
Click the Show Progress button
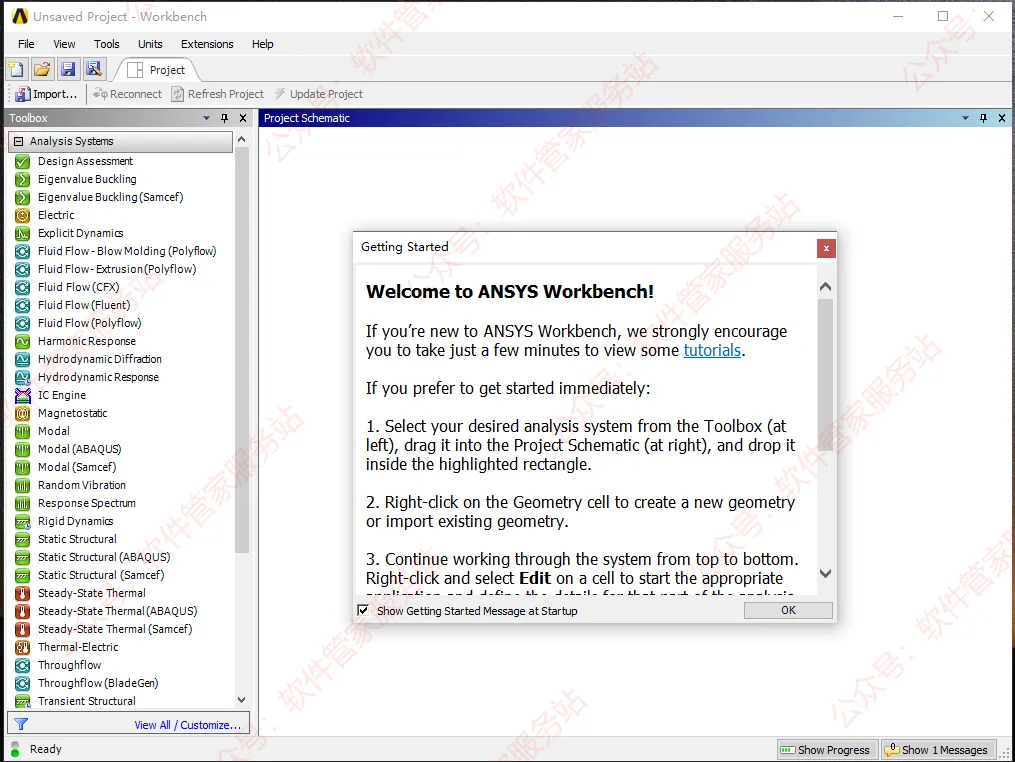coord(827,750)
